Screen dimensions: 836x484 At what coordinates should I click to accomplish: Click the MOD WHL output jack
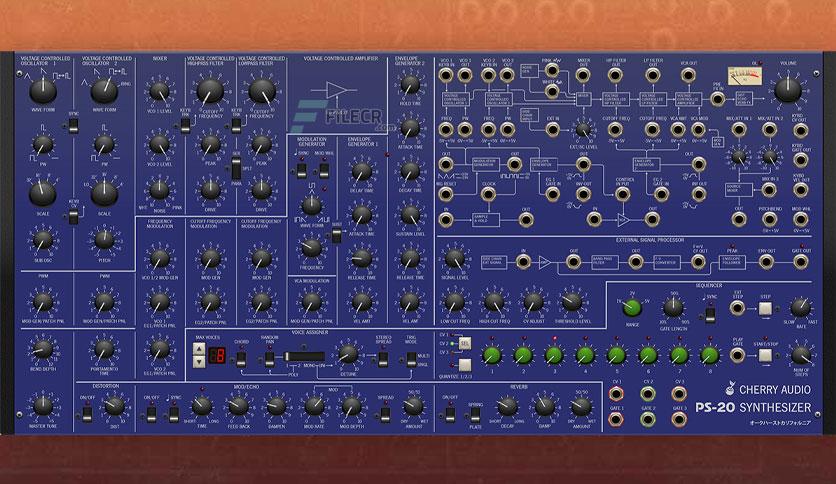(800, 219)
